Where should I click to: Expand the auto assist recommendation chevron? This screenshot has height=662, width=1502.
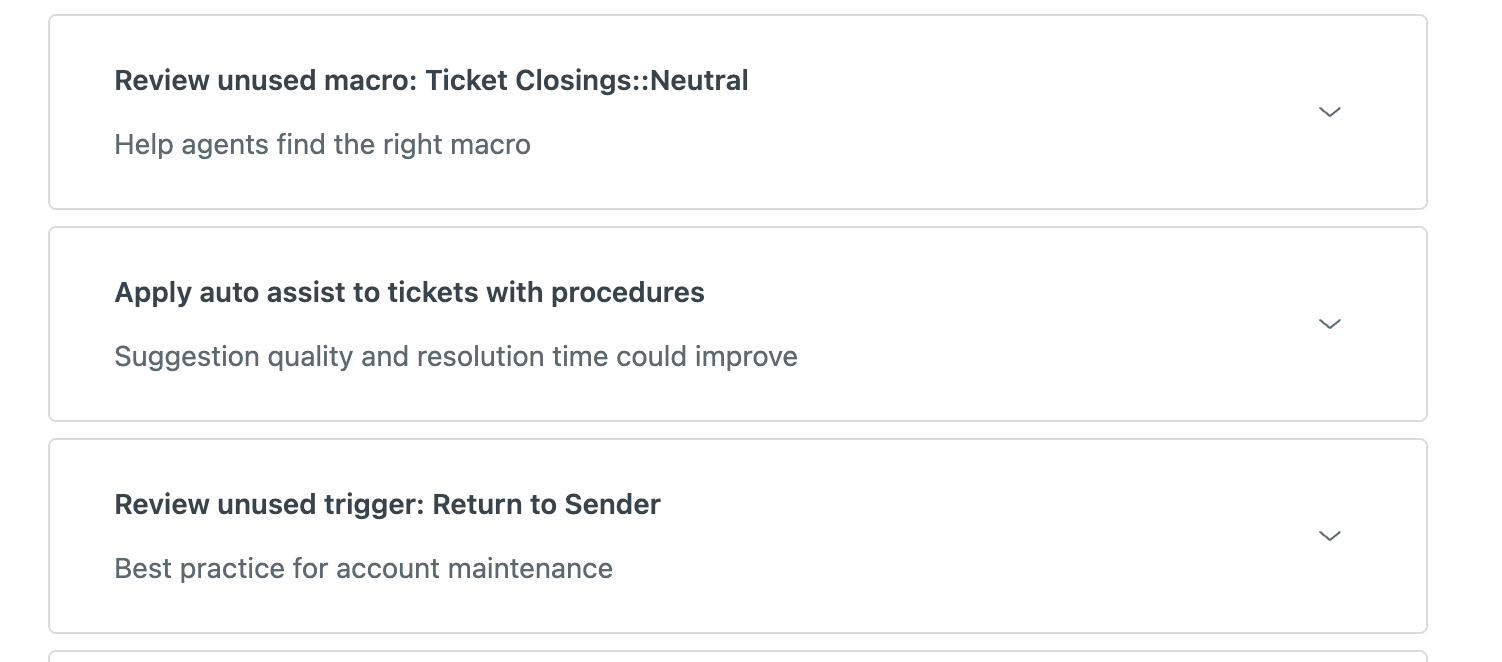1329,324
